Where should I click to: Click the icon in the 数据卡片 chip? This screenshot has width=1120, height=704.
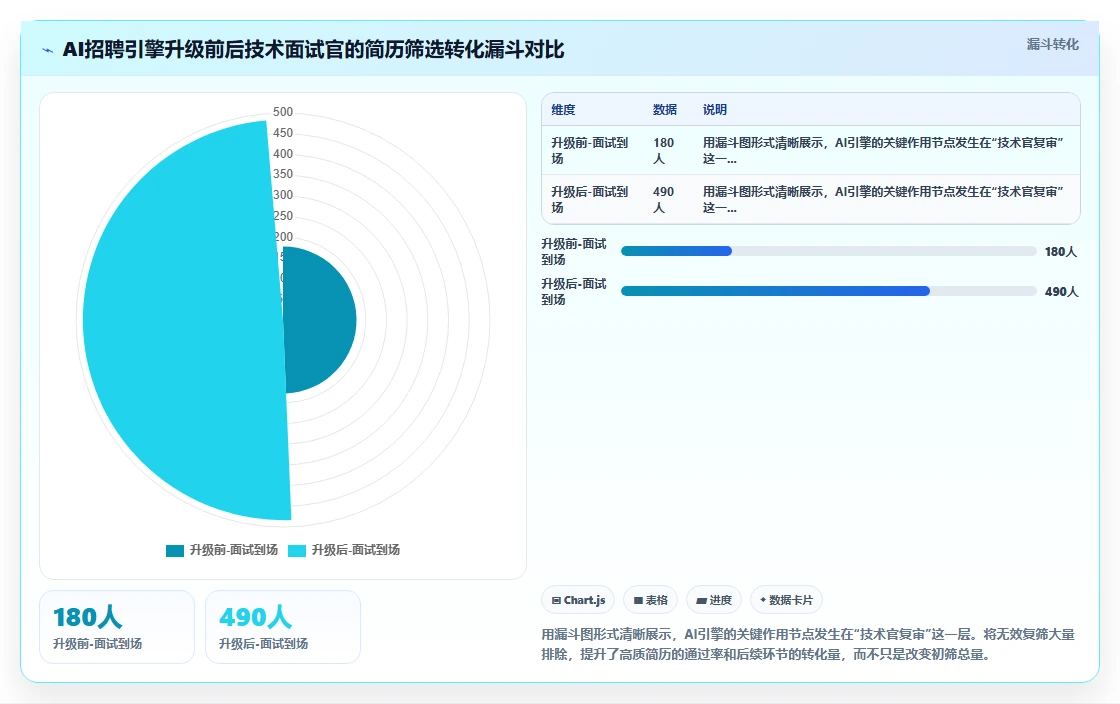click(763, 600)
